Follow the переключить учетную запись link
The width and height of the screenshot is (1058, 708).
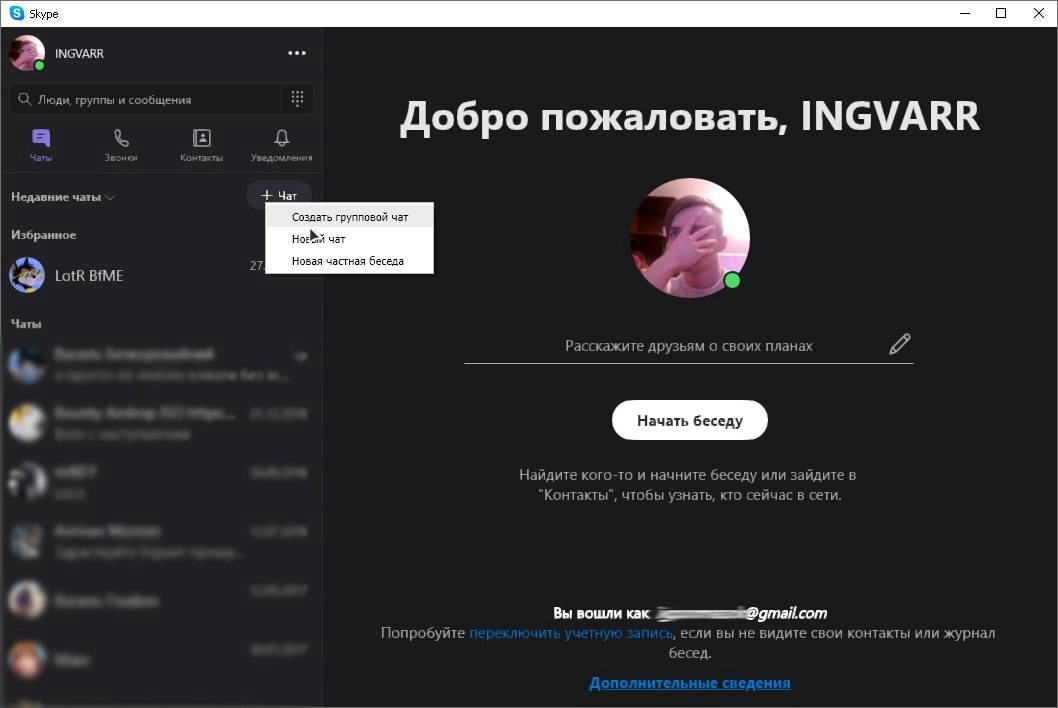(571, 633)
